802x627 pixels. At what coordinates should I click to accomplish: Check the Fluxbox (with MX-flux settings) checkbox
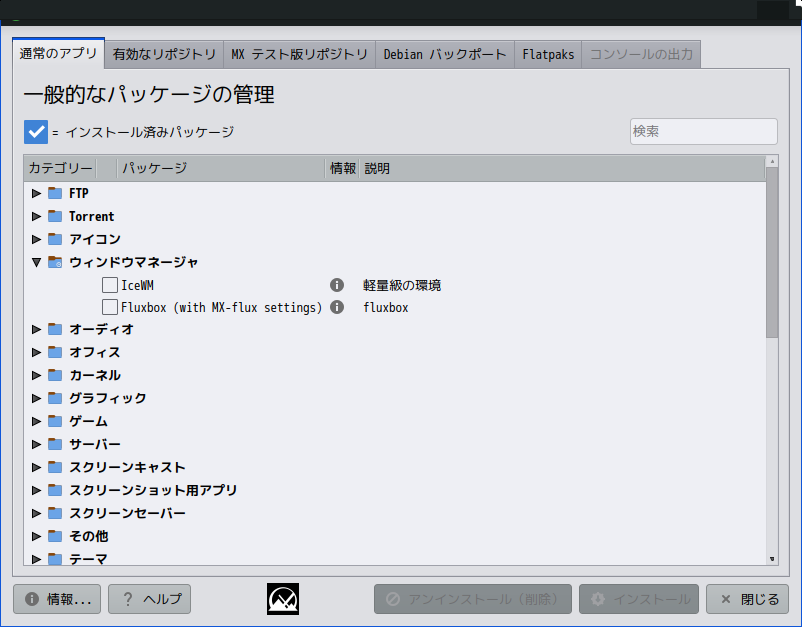(x=110, y=307)
